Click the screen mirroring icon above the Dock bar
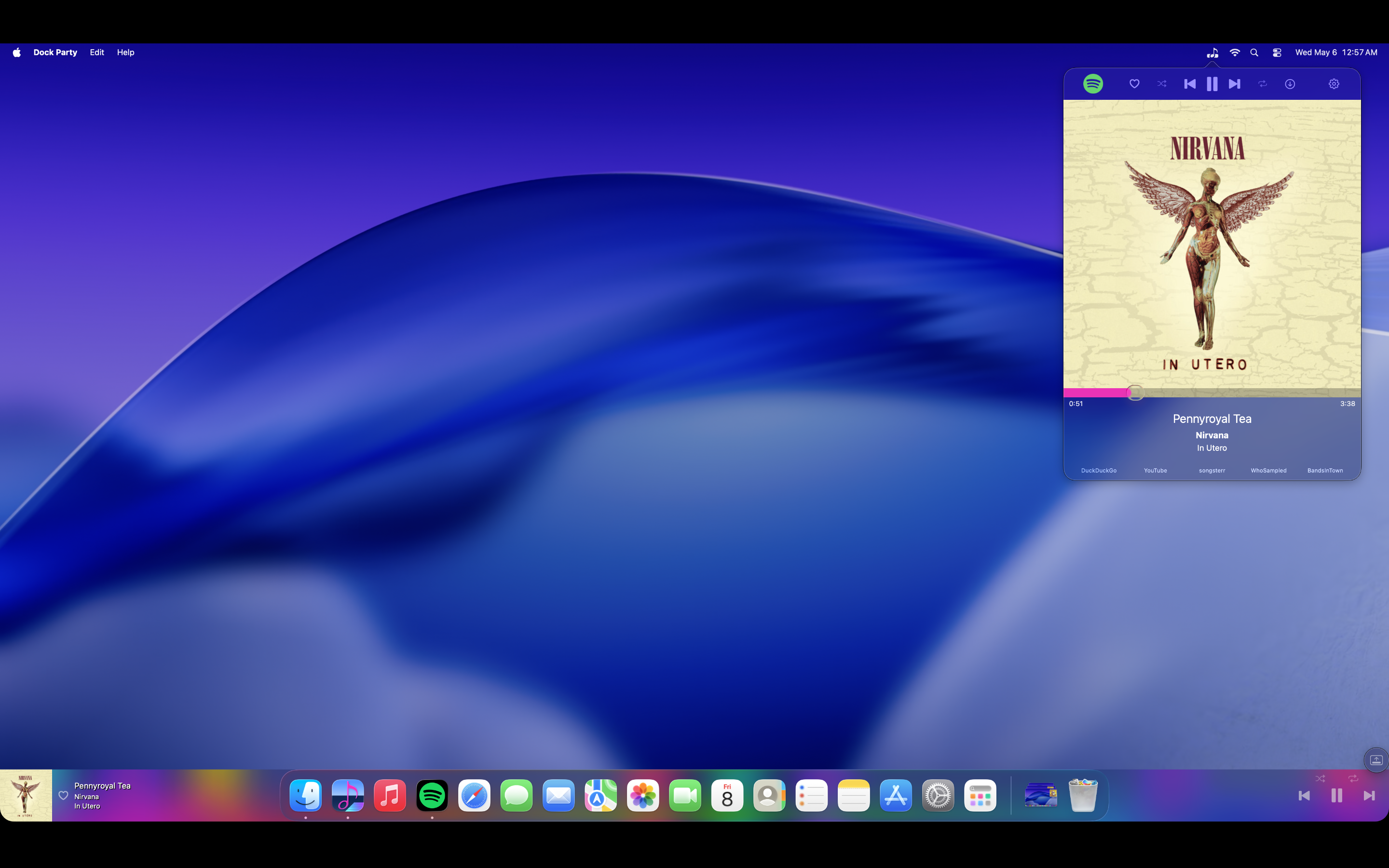 pos(1376,760)
